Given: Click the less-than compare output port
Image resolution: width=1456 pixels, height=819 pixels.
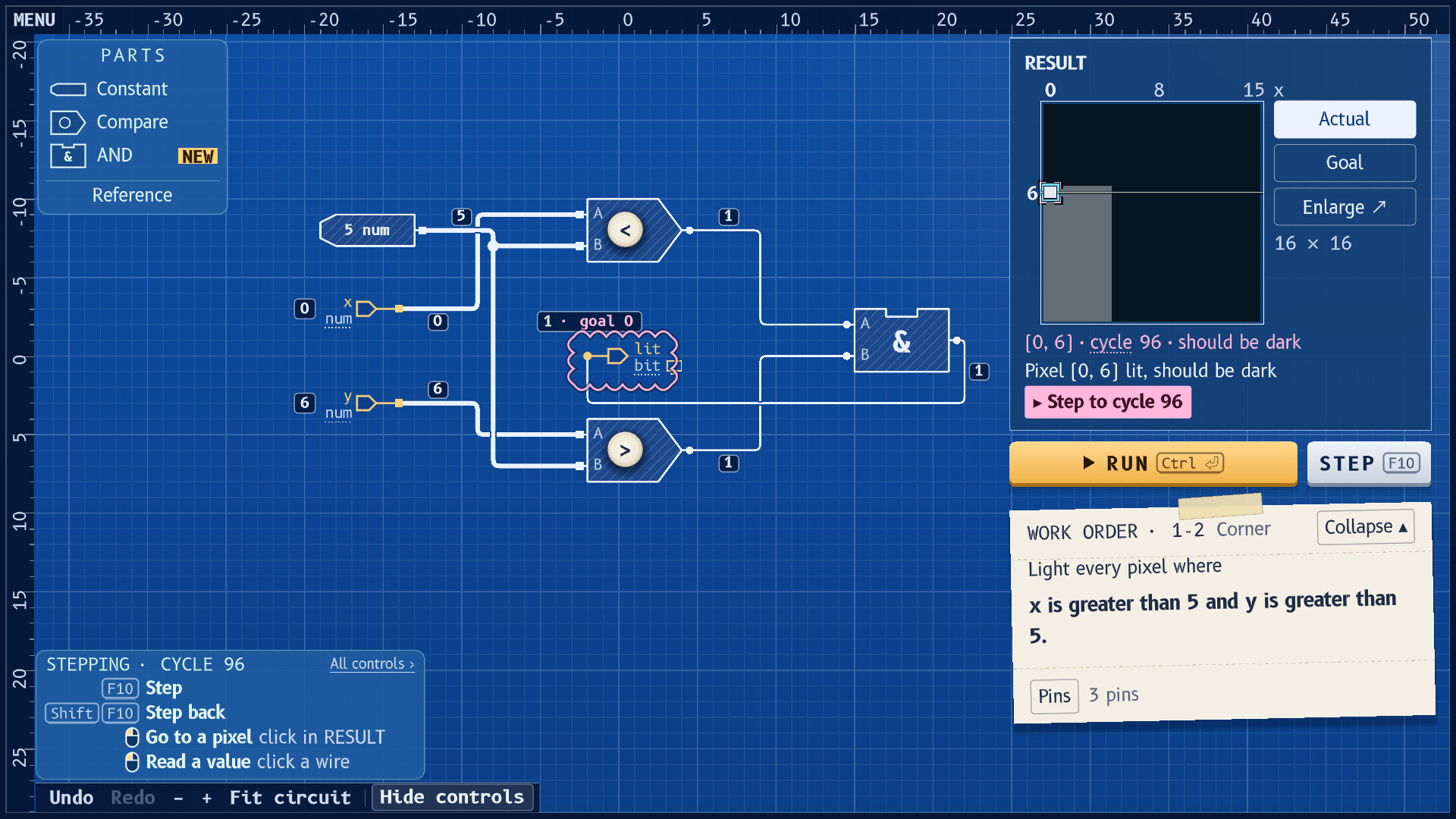Looking at the screenshot, I should tap(689, 231).
